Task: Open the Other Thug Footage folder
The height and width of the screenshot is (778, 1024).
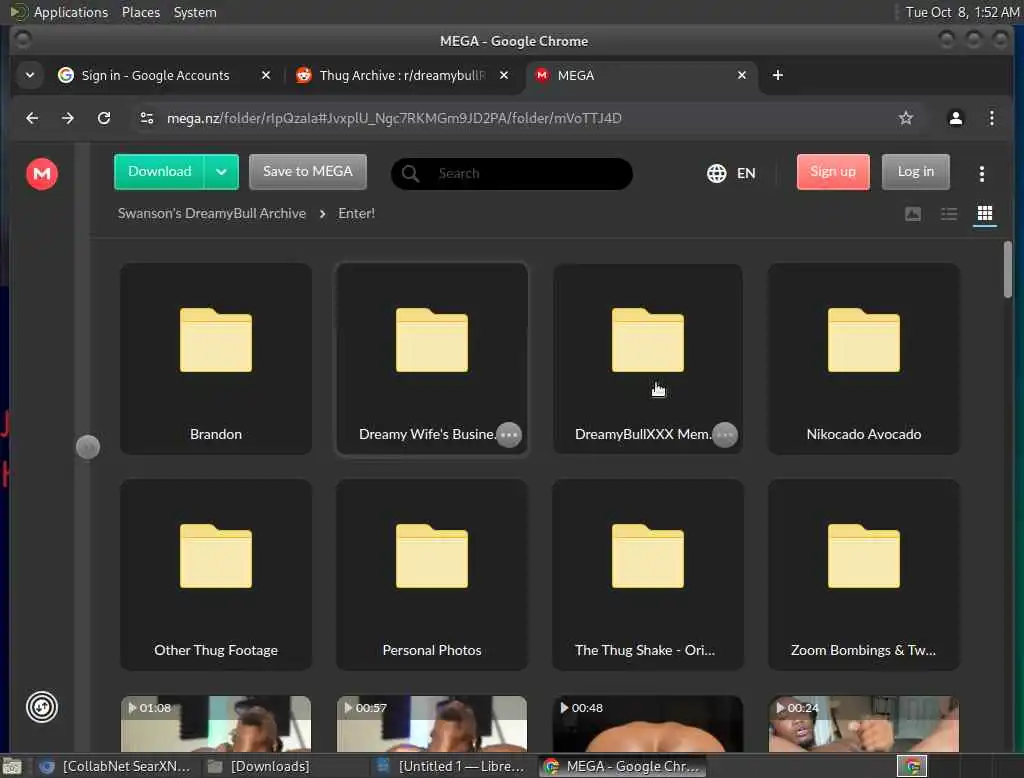Action: [x=216, y=575]
